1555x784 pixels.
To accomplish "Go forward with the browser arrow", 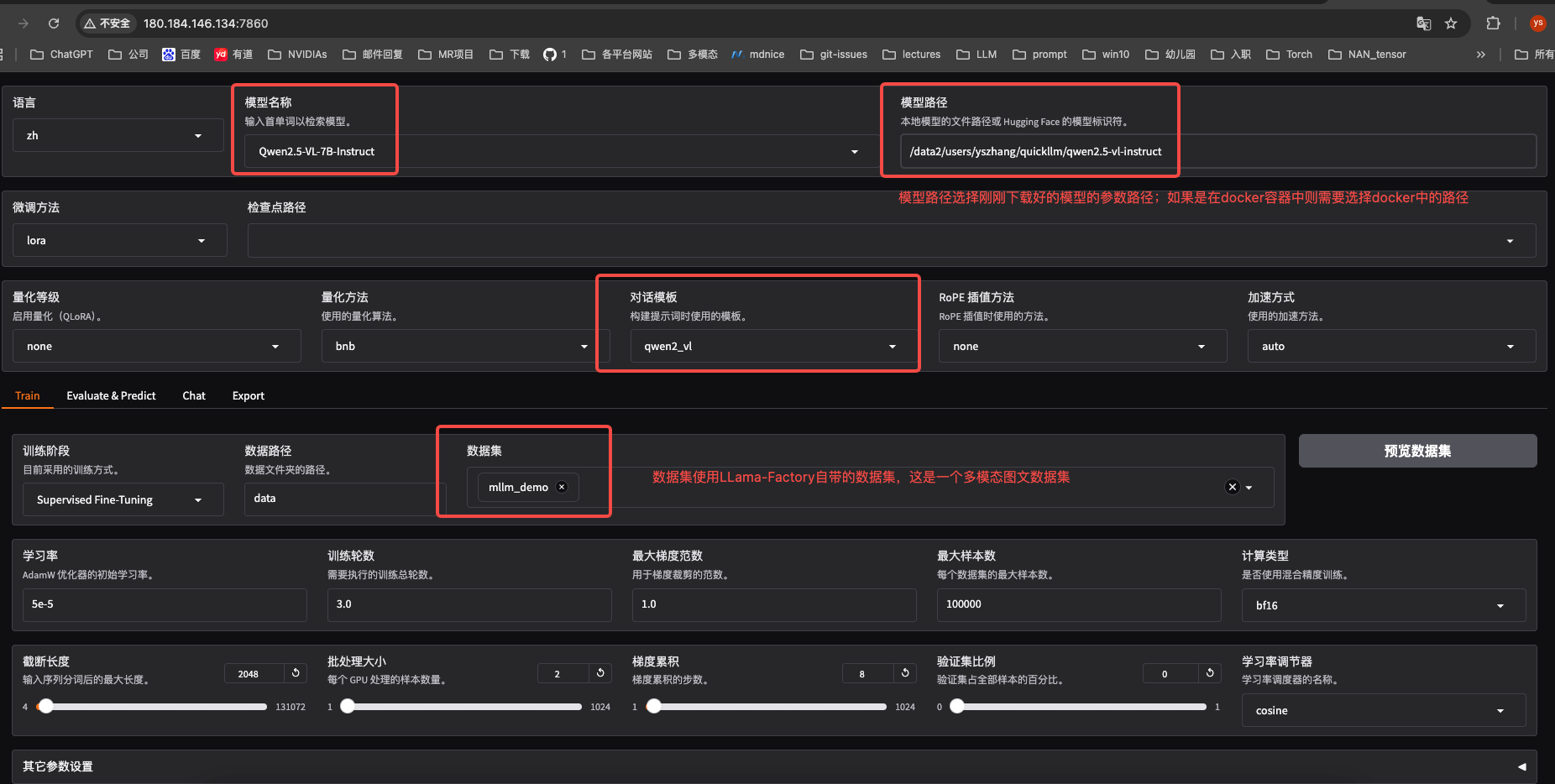I will (x=24, y=24).
